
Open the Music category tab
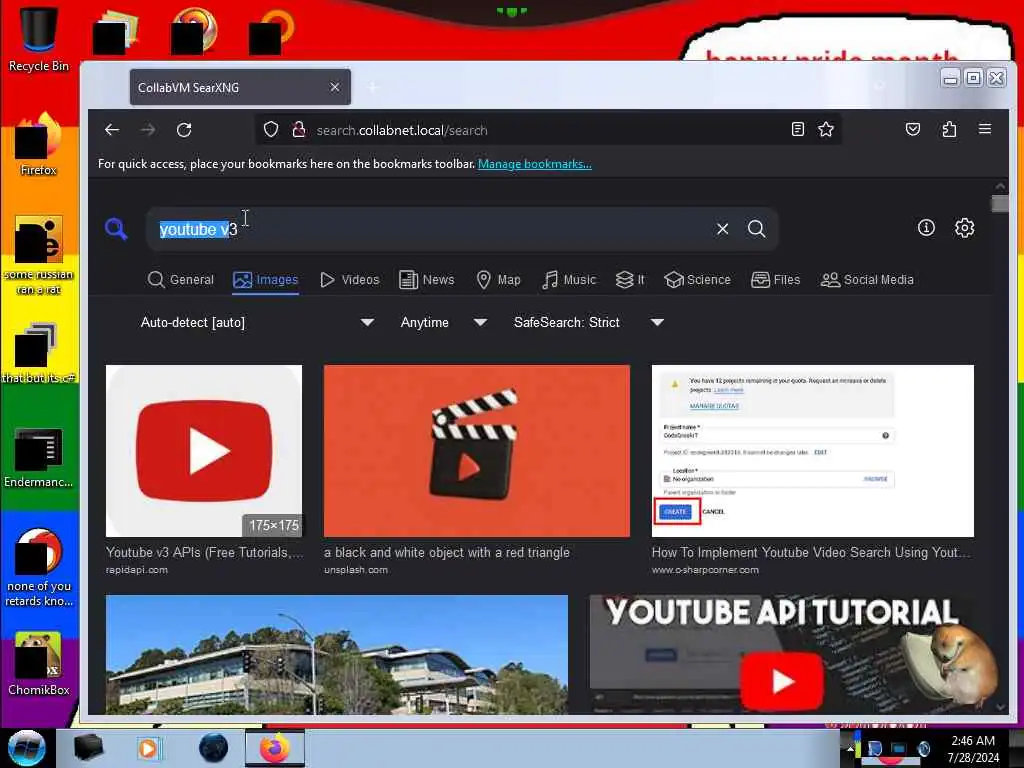tap(569, 280)
